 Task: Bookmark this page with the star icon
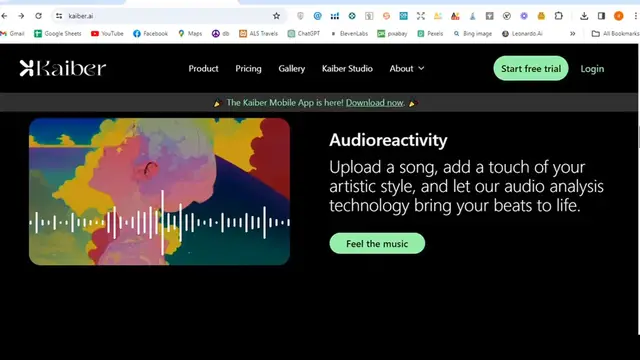276,16
